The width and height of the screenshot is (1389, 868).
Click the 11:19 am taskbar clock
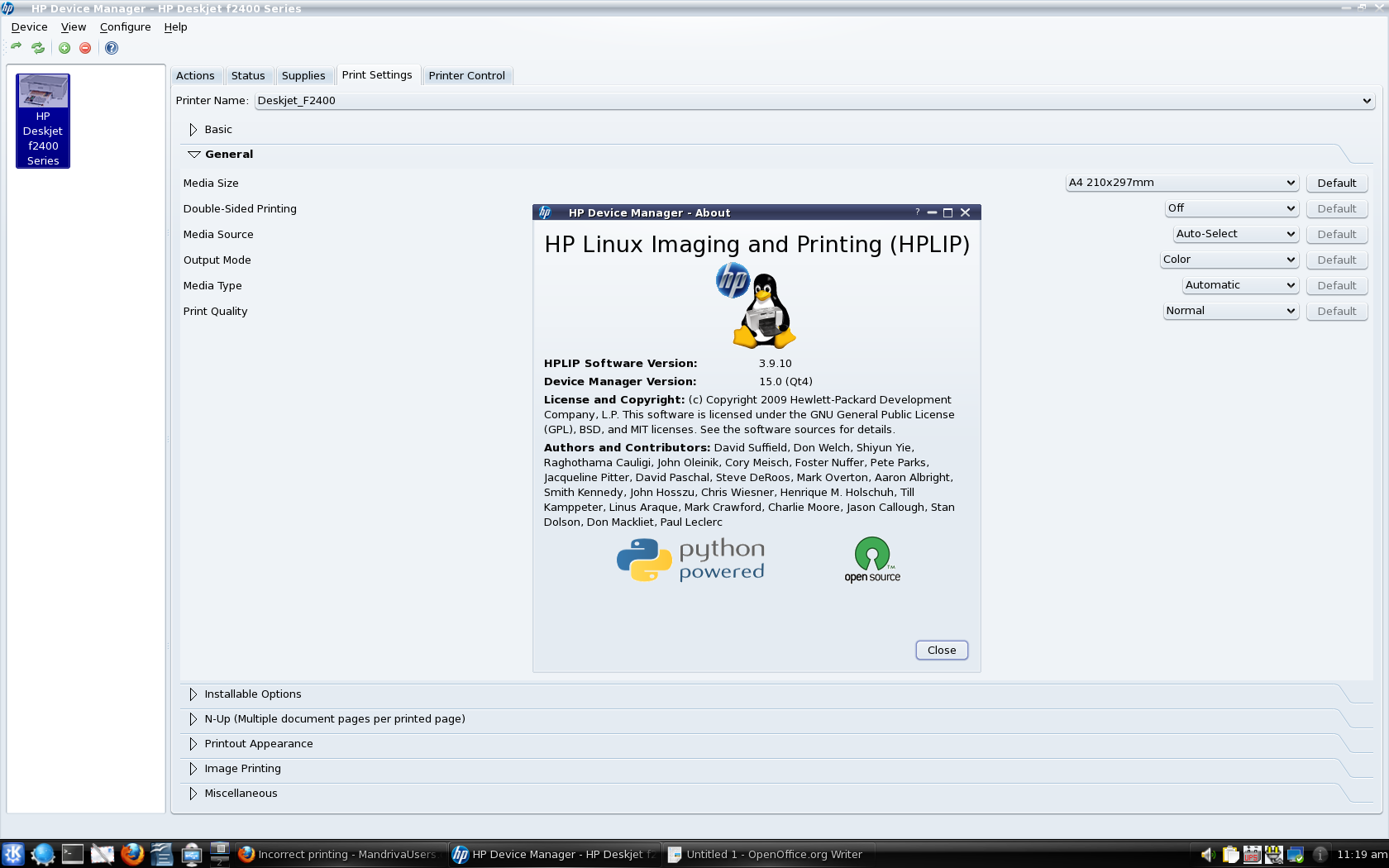1361,855
